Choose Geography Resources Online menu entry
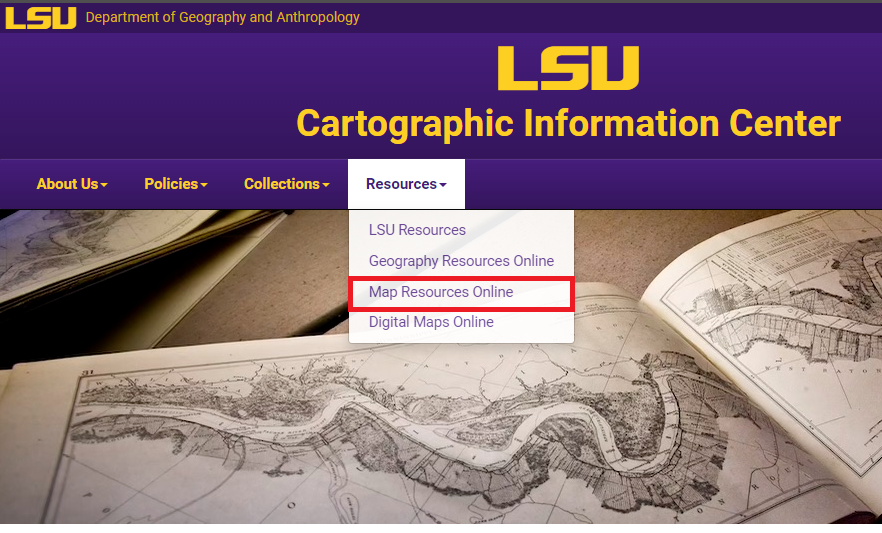 [461, 261]
